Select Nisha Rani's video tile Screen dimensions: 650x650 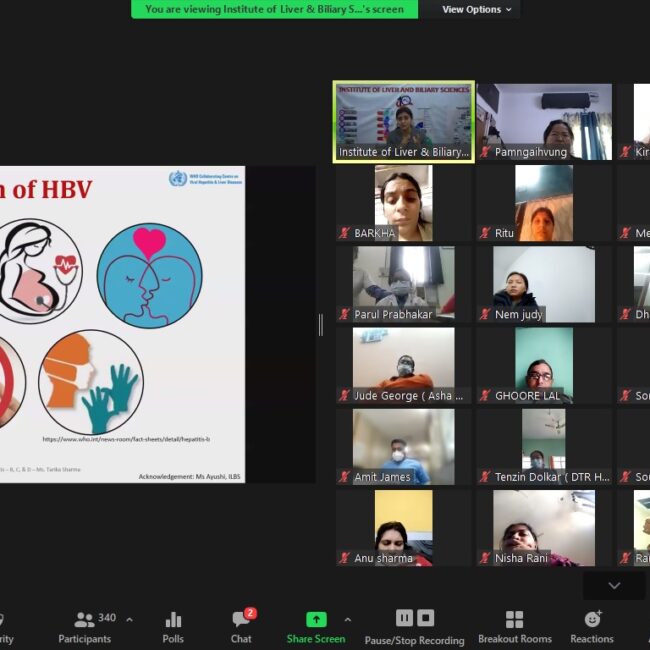point(543,526)
